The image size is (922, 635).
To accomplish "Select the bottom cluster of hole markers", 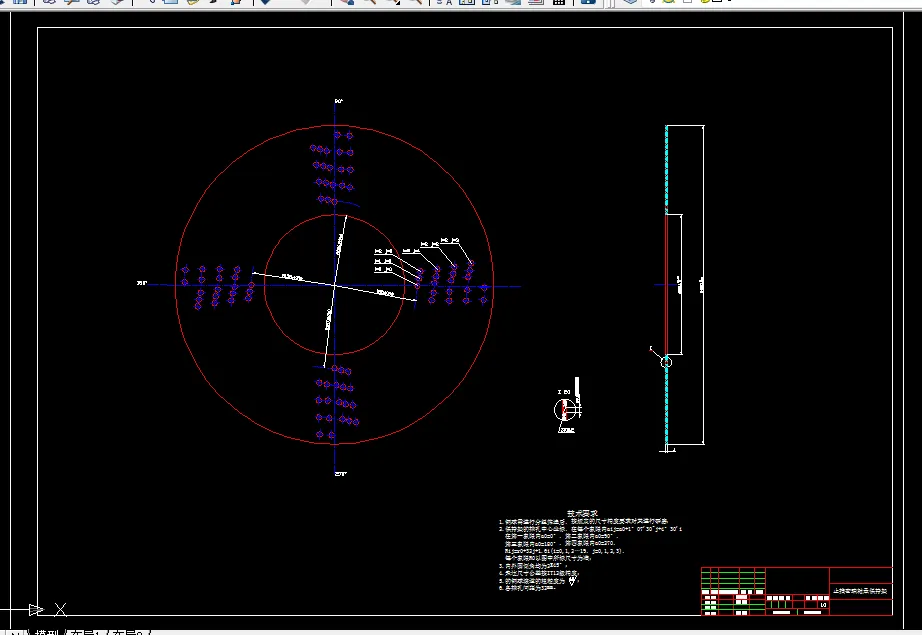I will (336, 402).
